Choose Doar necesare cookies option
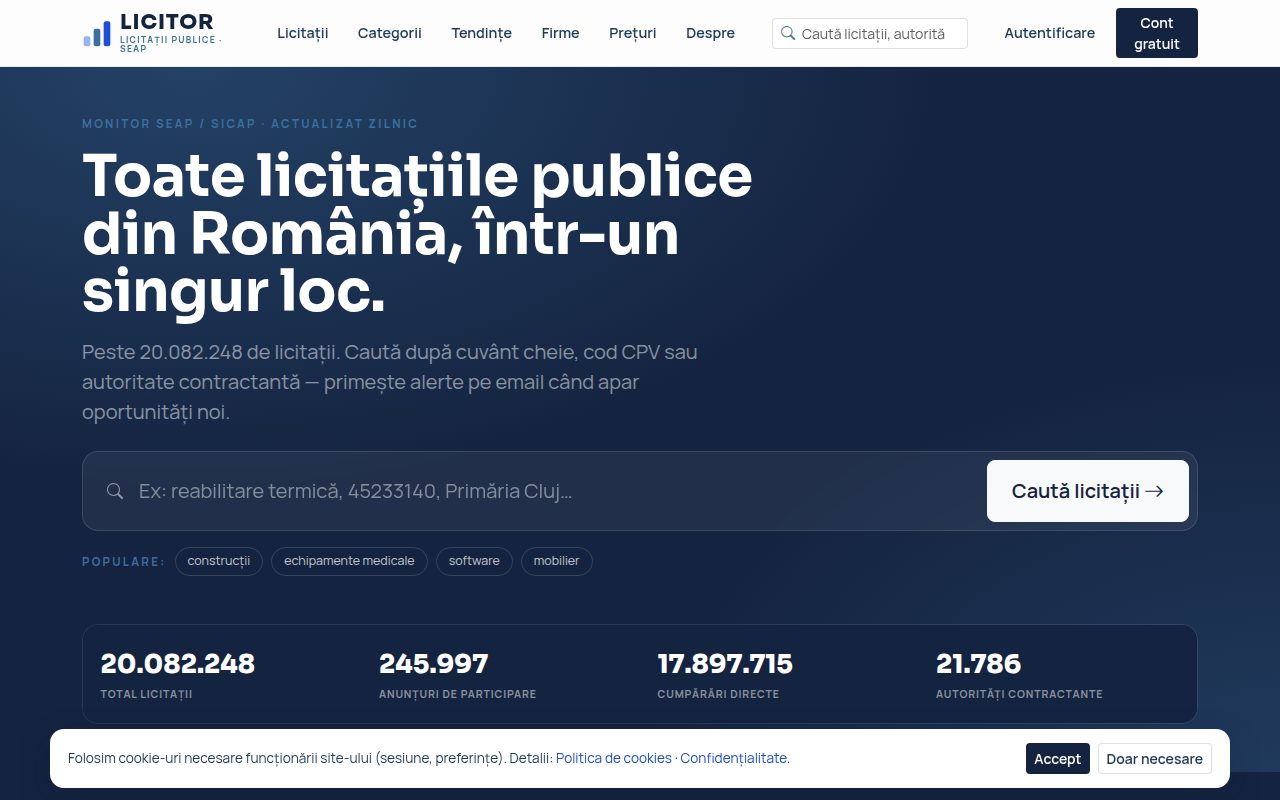This screenshot has width=1280, height=800. (x=1155, y=759)
